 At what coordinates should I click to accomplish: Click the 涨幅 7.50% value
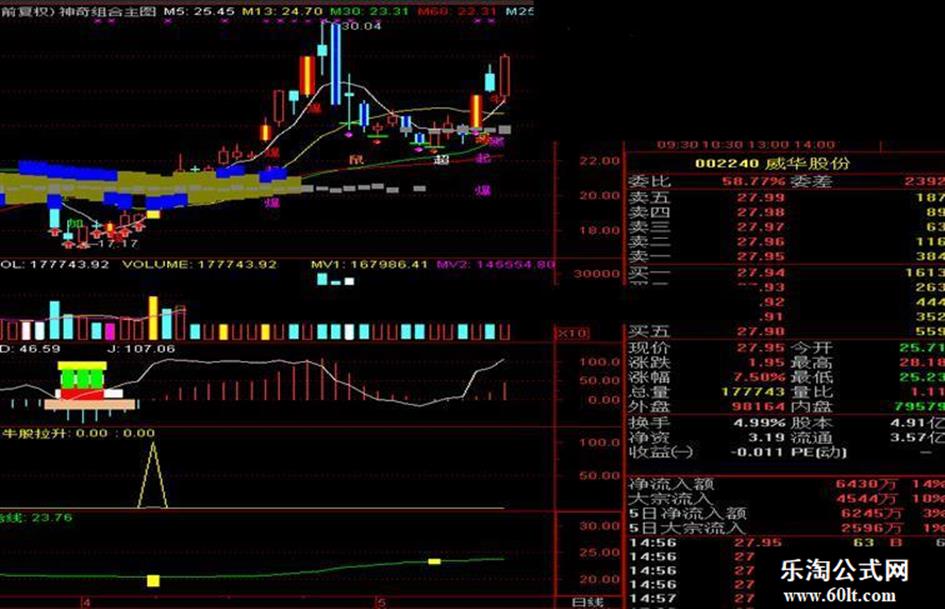pos(761,377)
